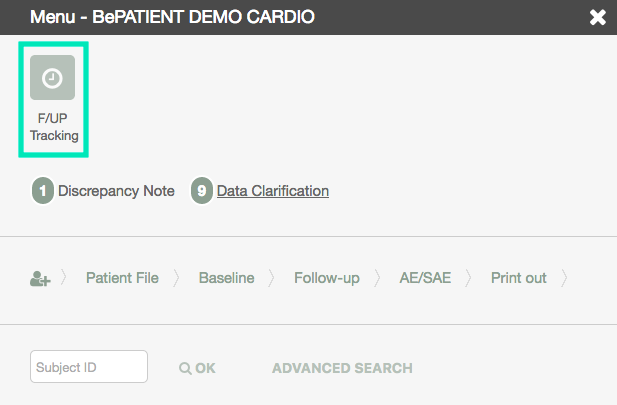The image size is (617, 405).
Task: Focus the Subject ID input field
Action: pyautogui.click(x=89, y=366)
